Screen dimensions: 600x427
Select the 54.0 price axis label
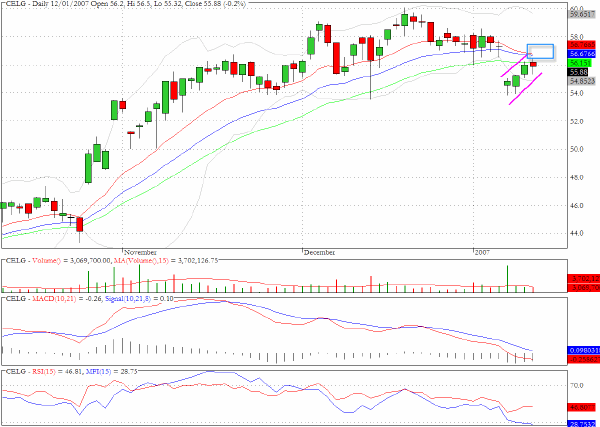(576, 93)
